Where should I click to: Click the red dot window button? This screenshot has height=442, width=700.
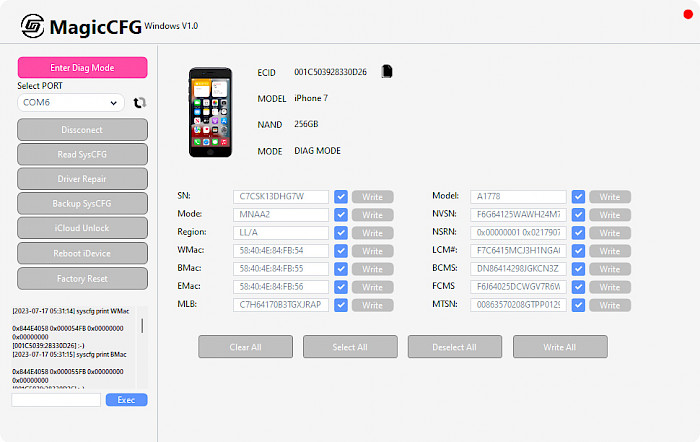point(688,14)
